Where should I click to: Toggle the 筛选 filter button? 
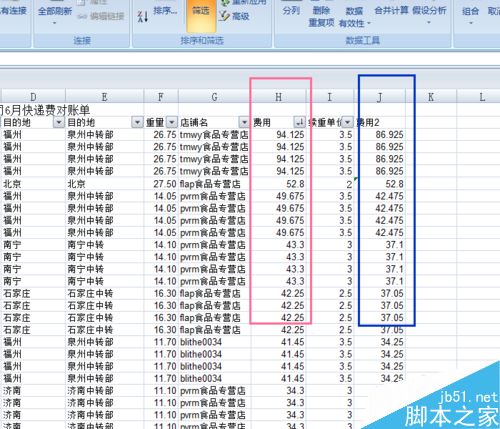(201, 16)
